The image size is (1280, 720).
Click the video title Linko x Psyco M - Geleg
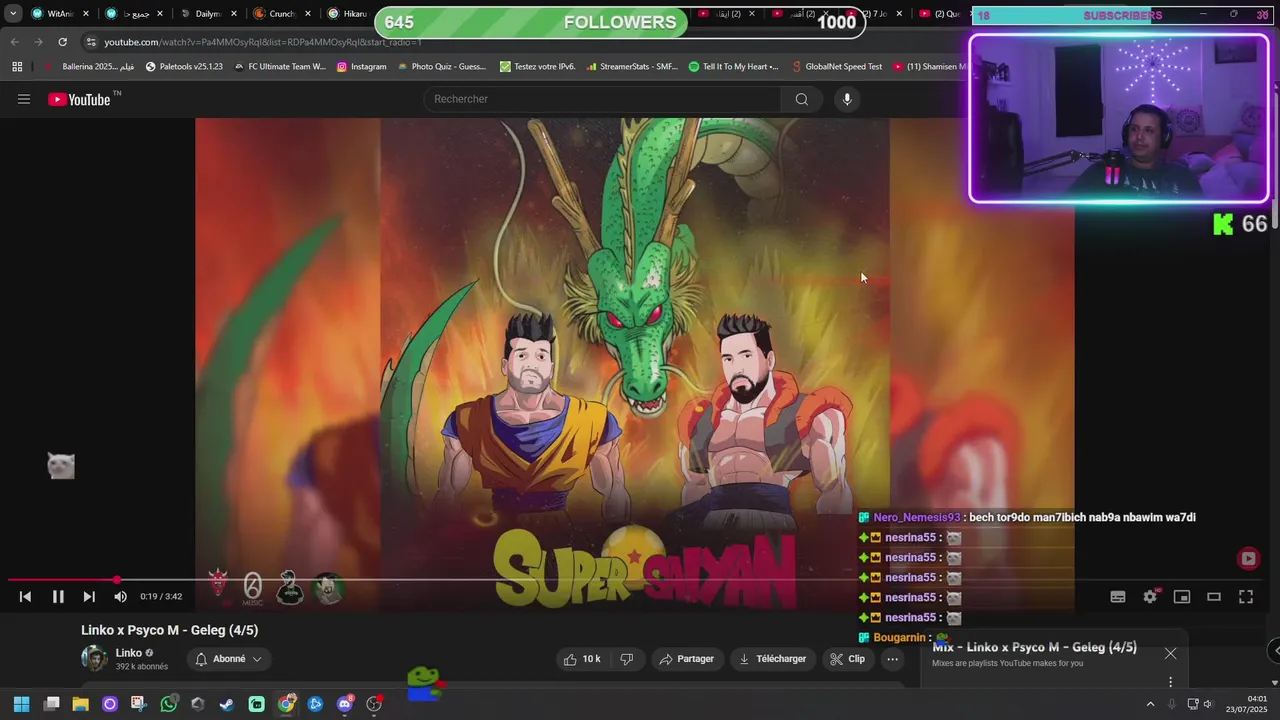click(x=170, y=630)
